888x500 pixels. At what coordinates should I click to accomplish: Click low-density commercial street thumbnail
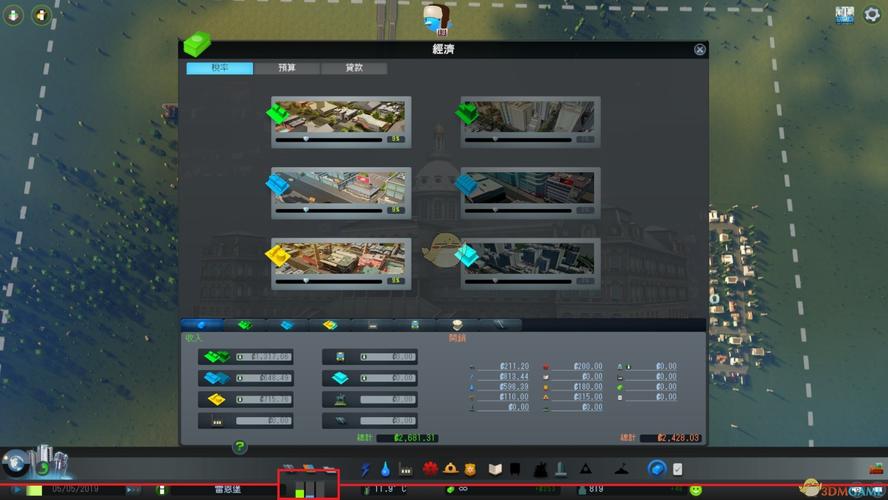click(340, 187)
